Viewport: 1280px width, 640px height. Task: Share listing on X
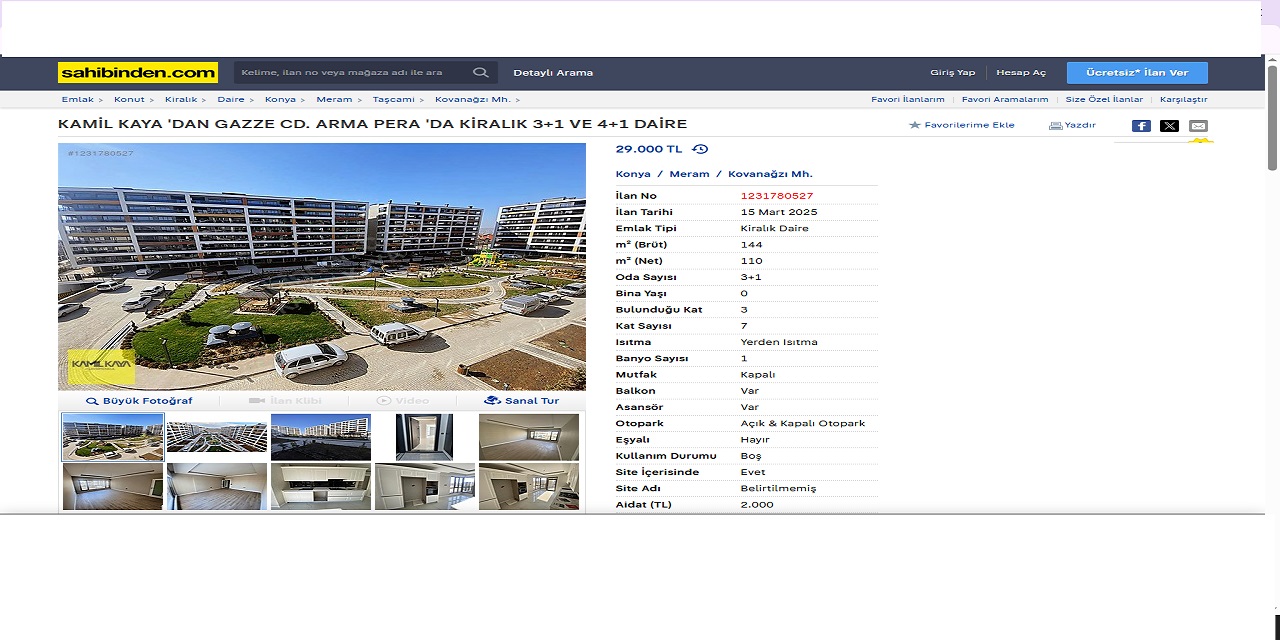pos(1169,126)
